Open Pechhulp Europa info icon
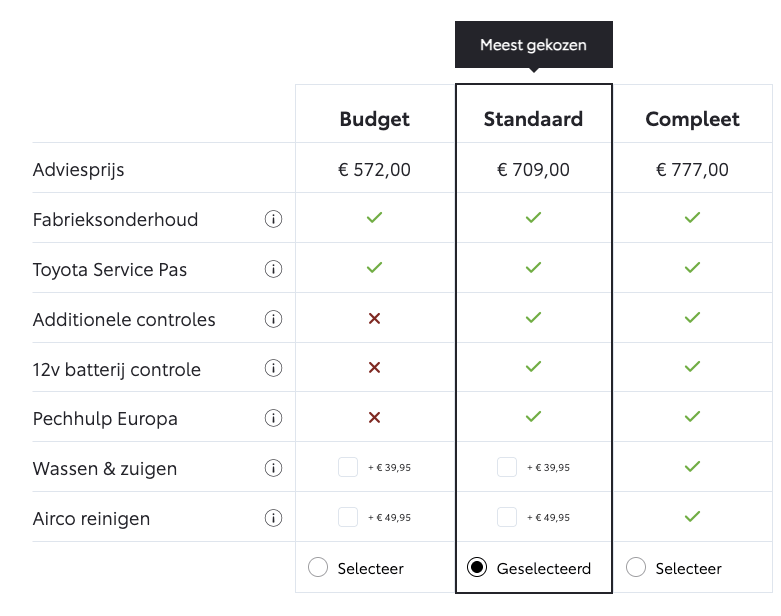Image resolution: width=781 pixels, height=616 pixels. (x=273, y=418)
